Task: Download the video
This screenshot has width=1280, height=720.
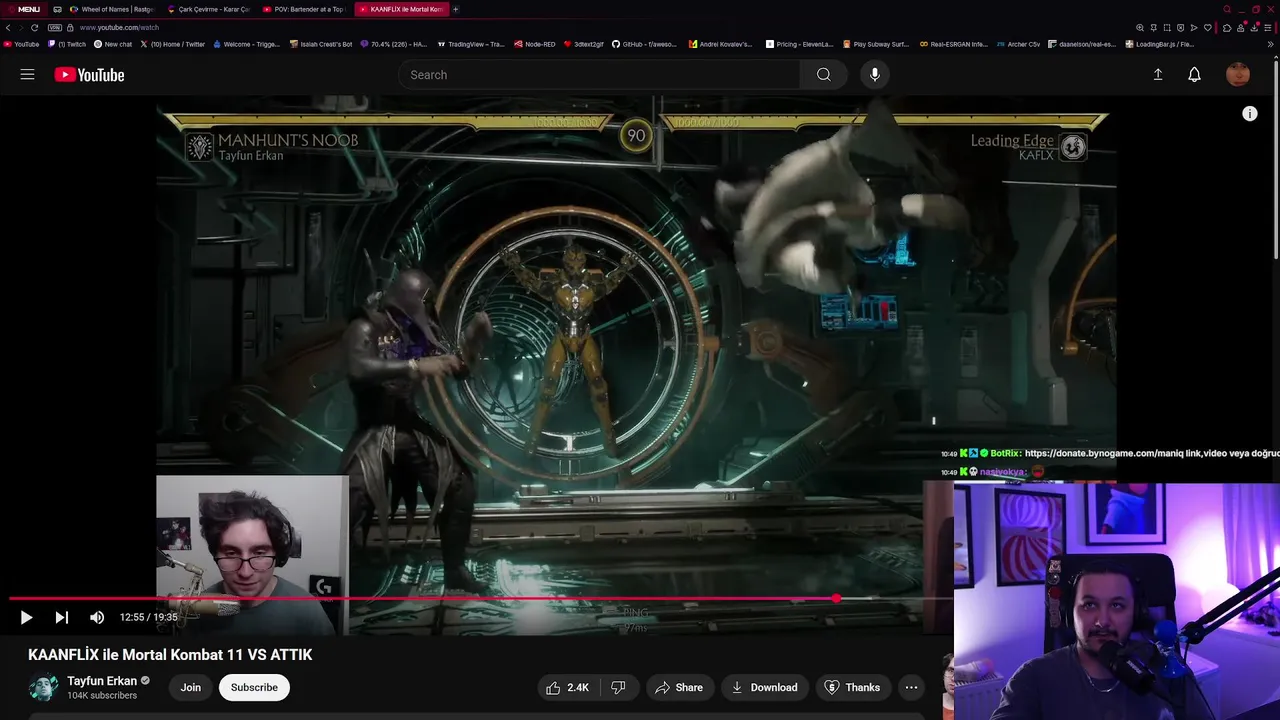Action: tap(764, 687)
